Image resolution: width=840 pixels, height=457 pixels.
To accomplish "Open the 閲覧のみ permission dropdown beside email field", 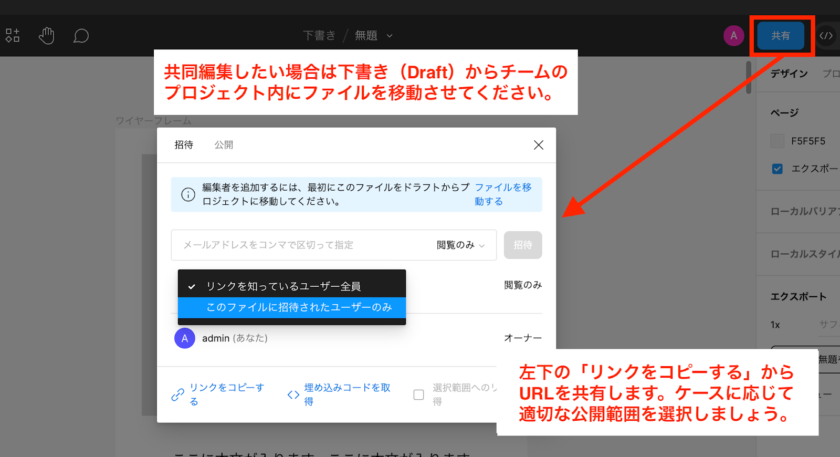I will 465,245.
